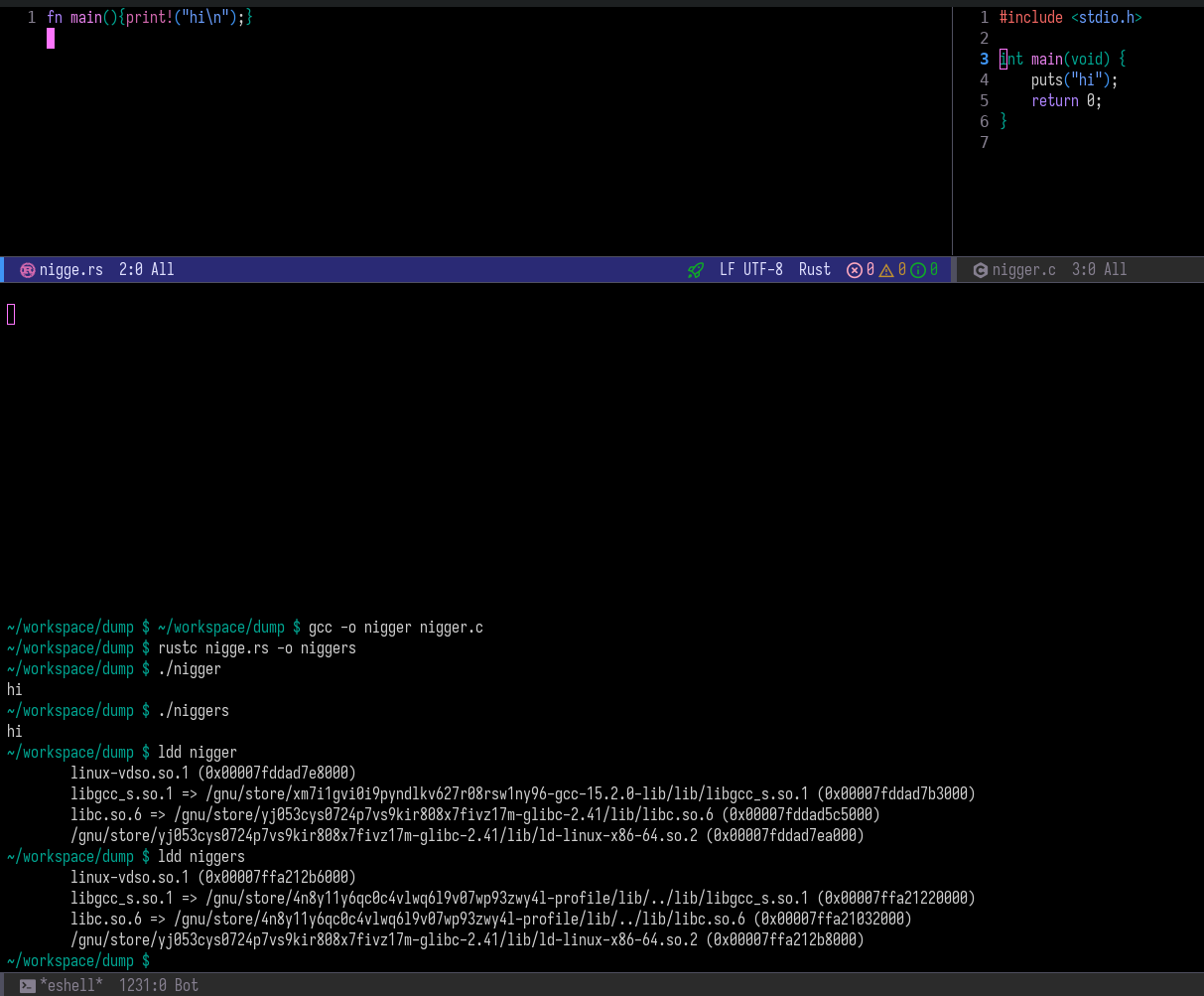Click the Rust file icon in the modeline

point(28,270)
